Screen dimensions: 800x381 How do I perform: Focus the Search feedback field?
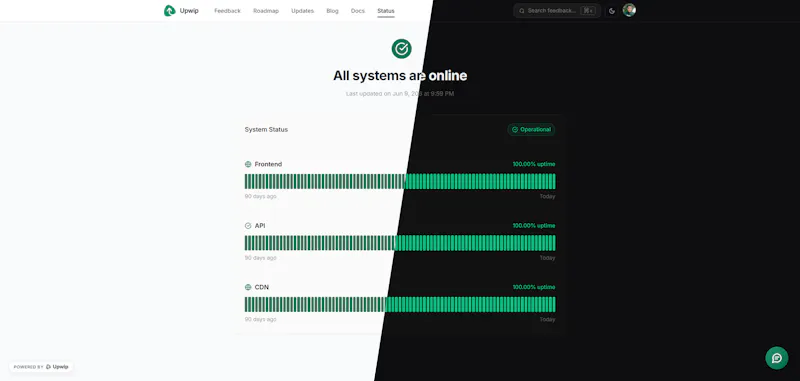(557, 10)
